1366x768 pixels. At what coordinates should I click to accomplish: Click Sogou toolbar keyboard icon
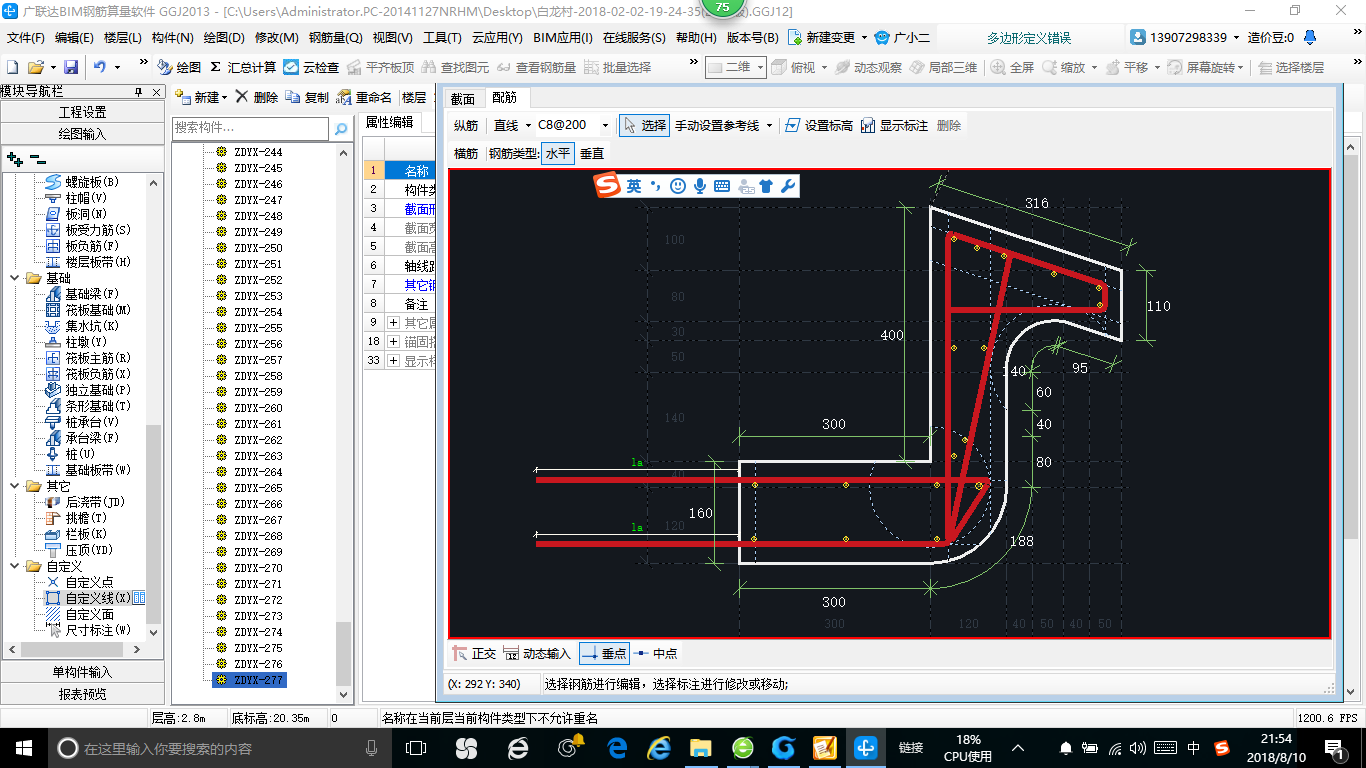[722, 186]
